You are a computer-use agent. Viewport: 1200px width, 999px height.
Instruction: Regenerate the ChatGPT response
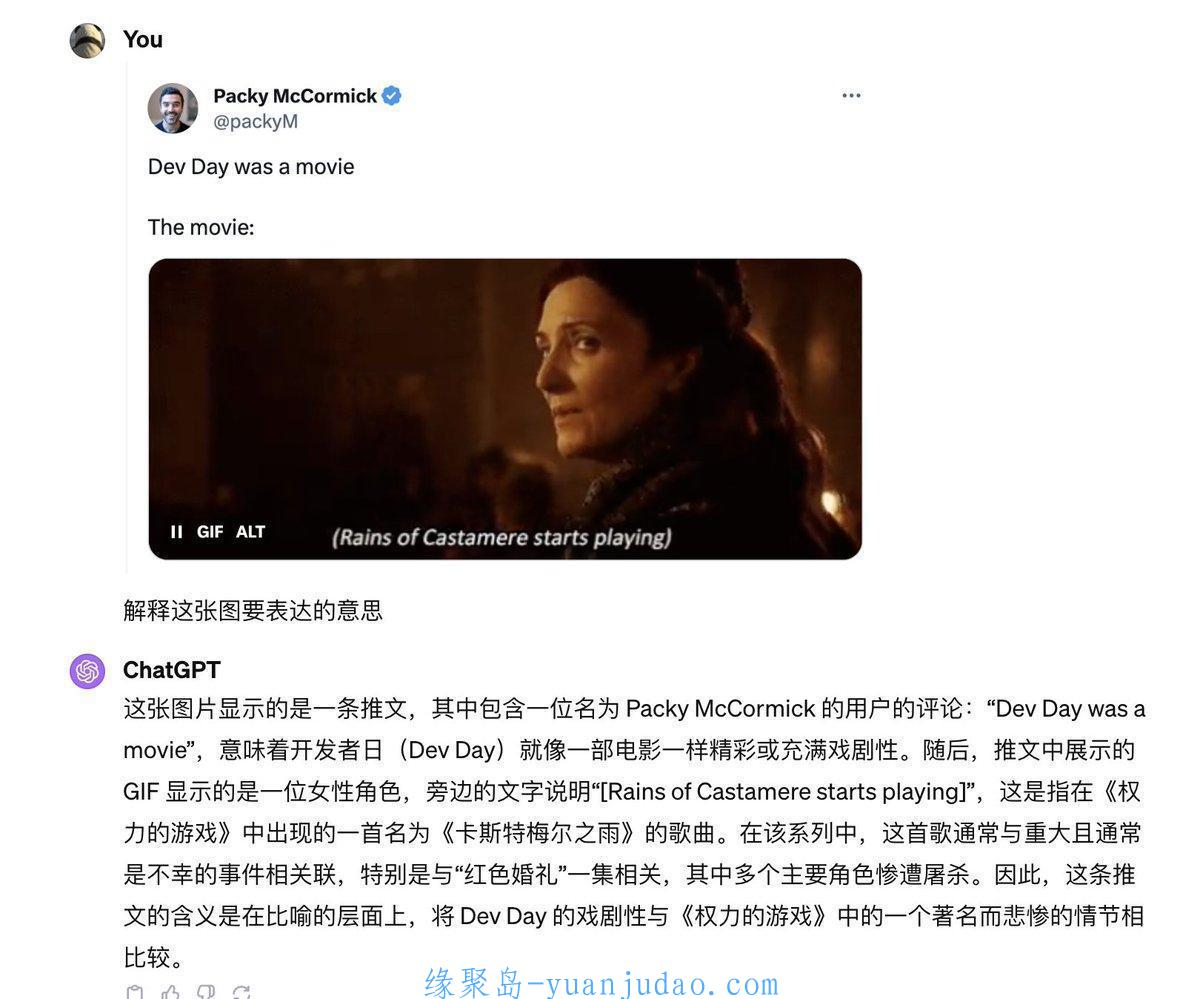[x=241, y=992]
